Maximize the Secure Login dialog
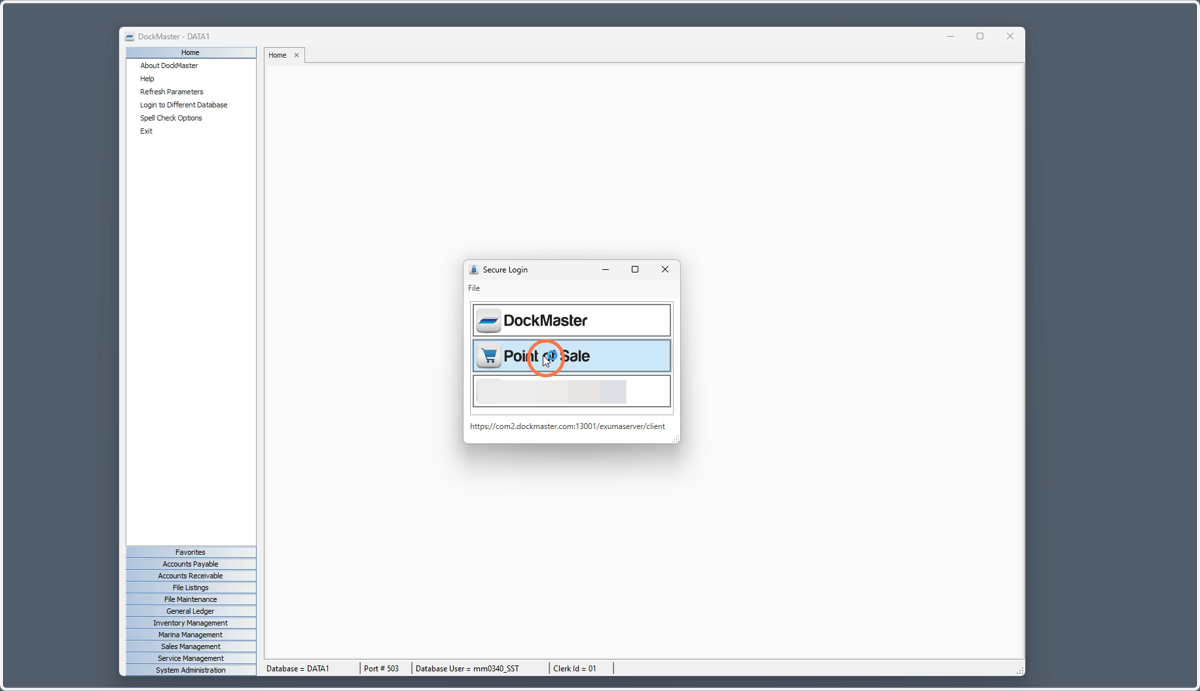This screenshot has width=1200, height=691. pyautogui.click(x=635, y=269)
